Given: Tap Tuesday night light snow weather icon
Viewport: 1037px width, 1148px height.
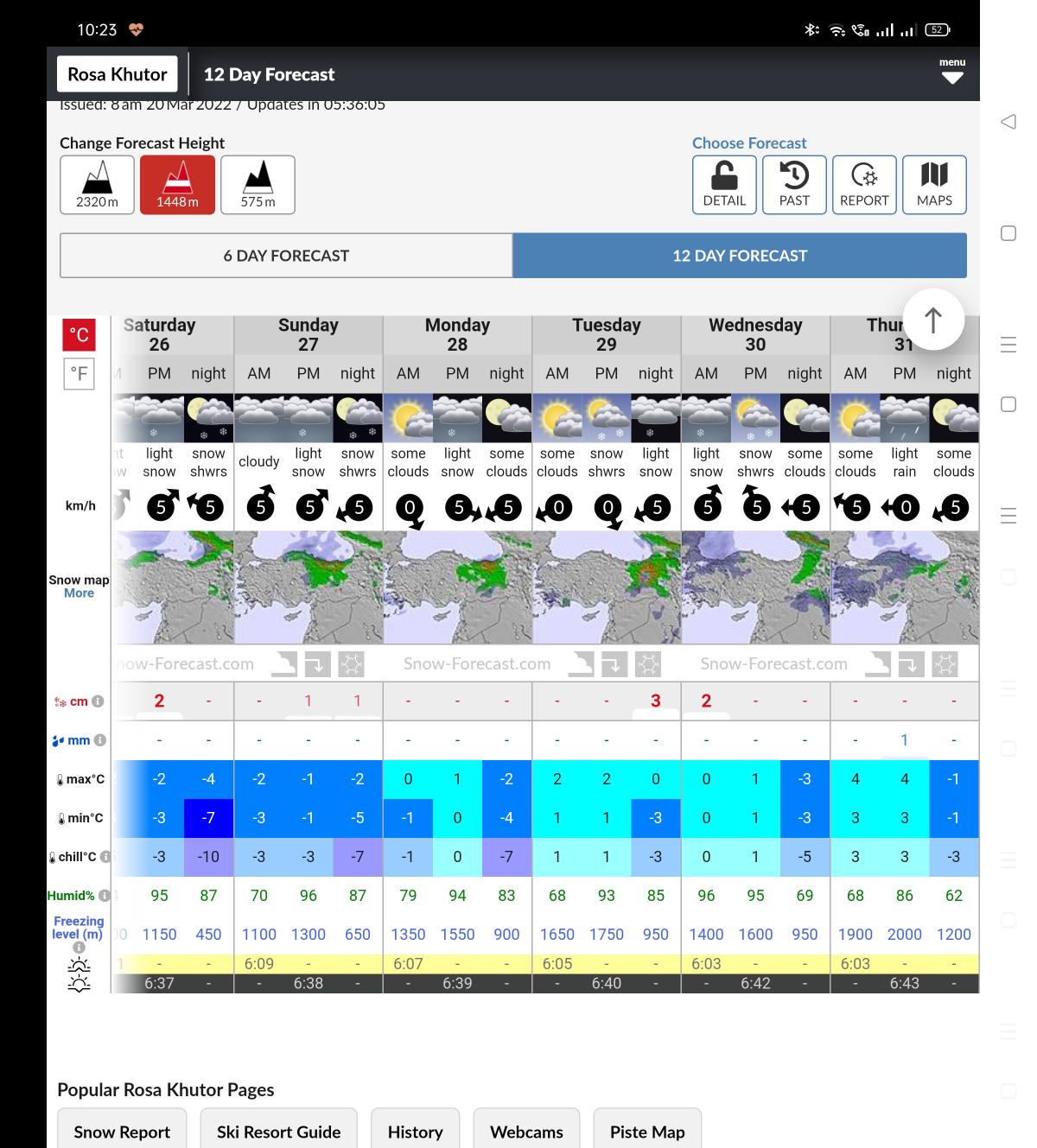Looking at the screenshot, I should pos(656,418).
